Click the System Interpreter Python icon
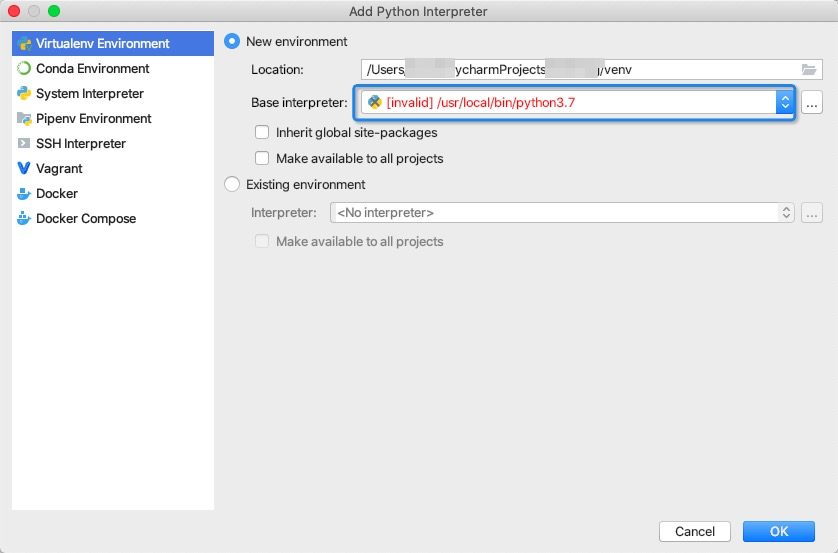The width and height of the screenshot is (838, 553). click(x=24, y=94)
